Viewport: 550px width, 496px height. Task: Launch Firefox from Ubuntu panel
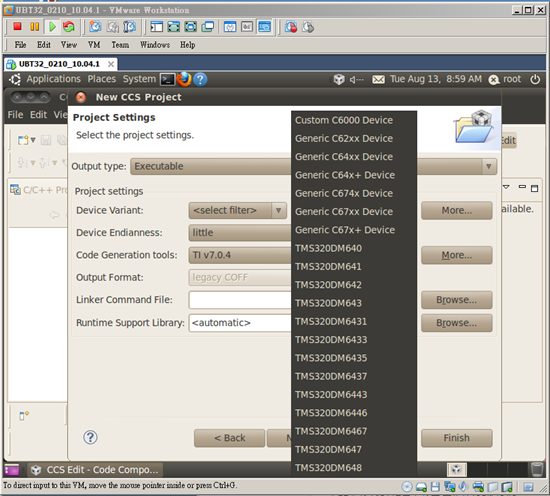point(184,79)
